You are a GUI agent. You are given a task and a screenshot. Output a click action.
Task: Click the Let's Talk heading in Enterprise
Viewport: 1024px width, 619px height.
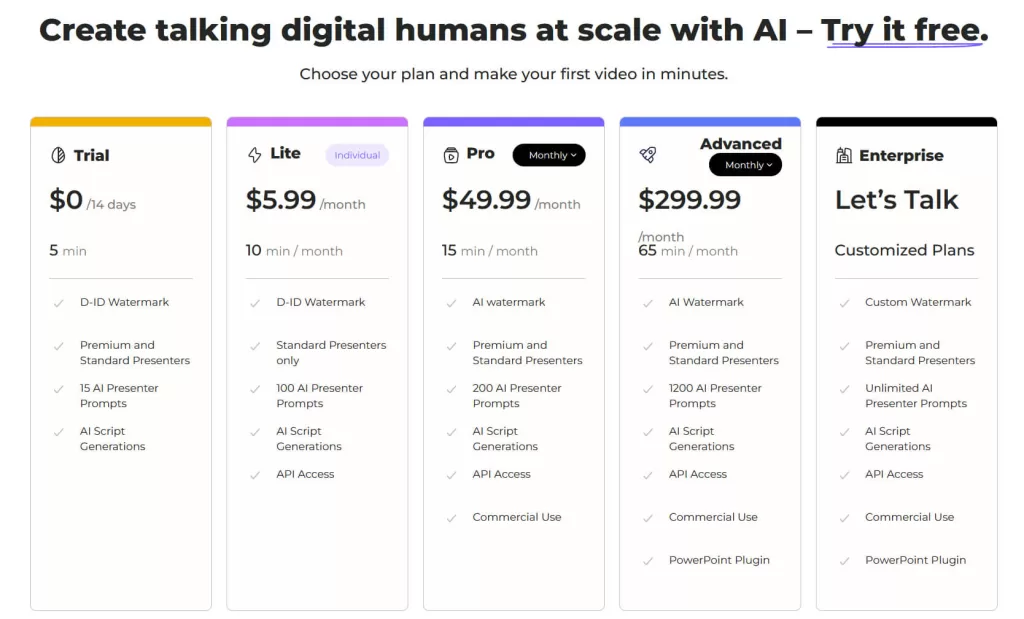click(897, 200)
